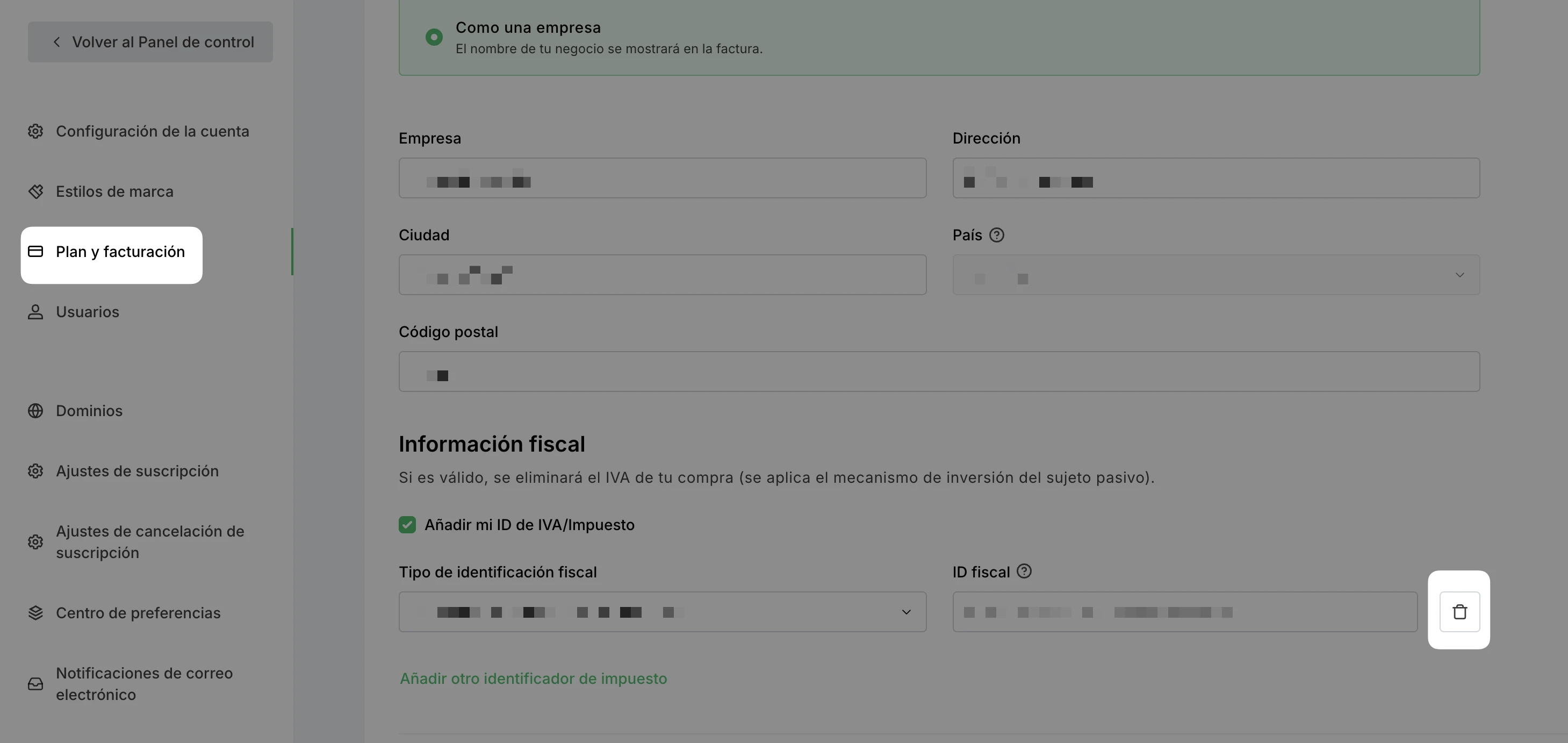Click the gear icon beside Ajustes de suscripción
Screen dimensions: 1568x743
(35, 471)
